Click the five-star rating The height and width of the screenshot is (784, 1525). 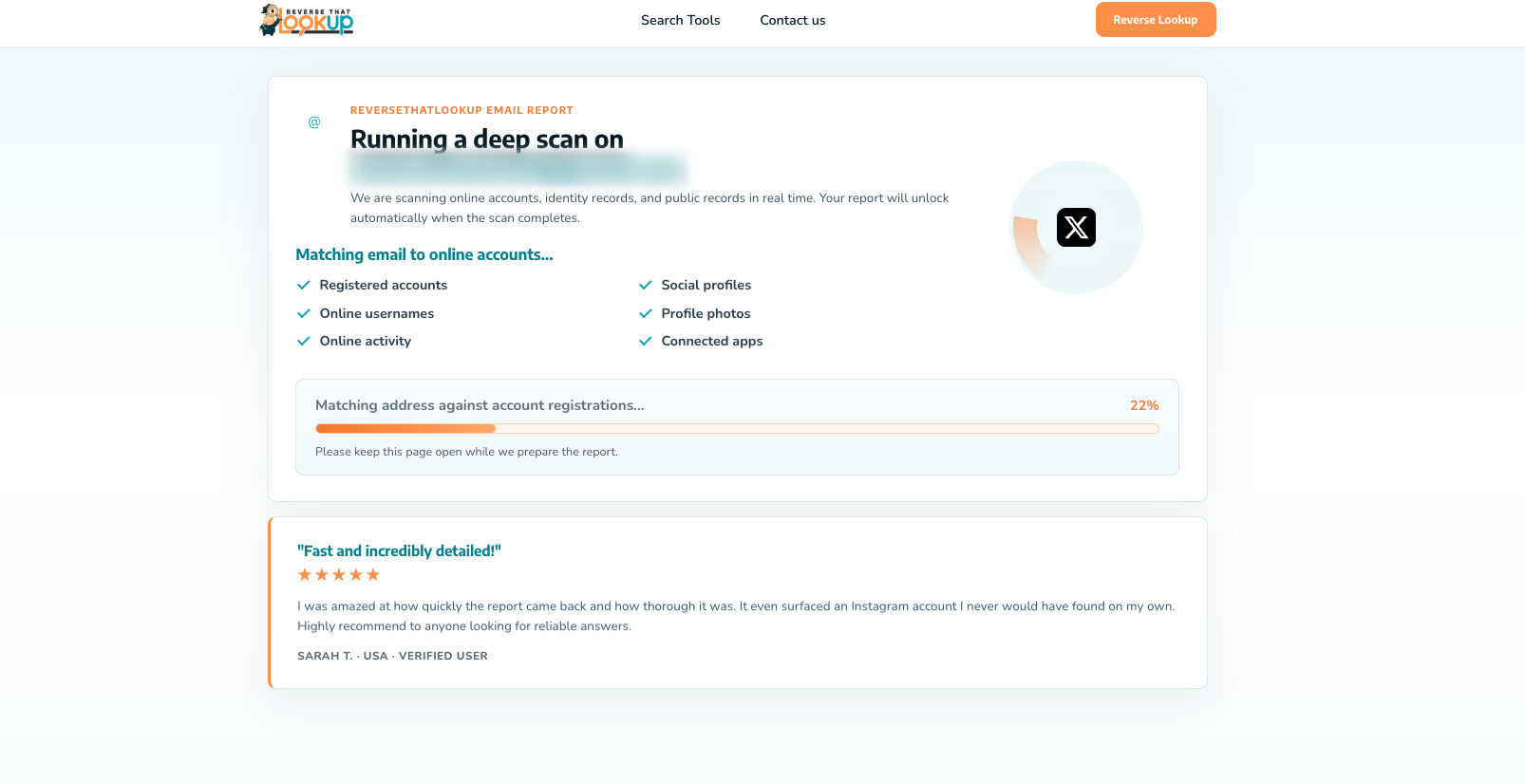pos(339,575)
